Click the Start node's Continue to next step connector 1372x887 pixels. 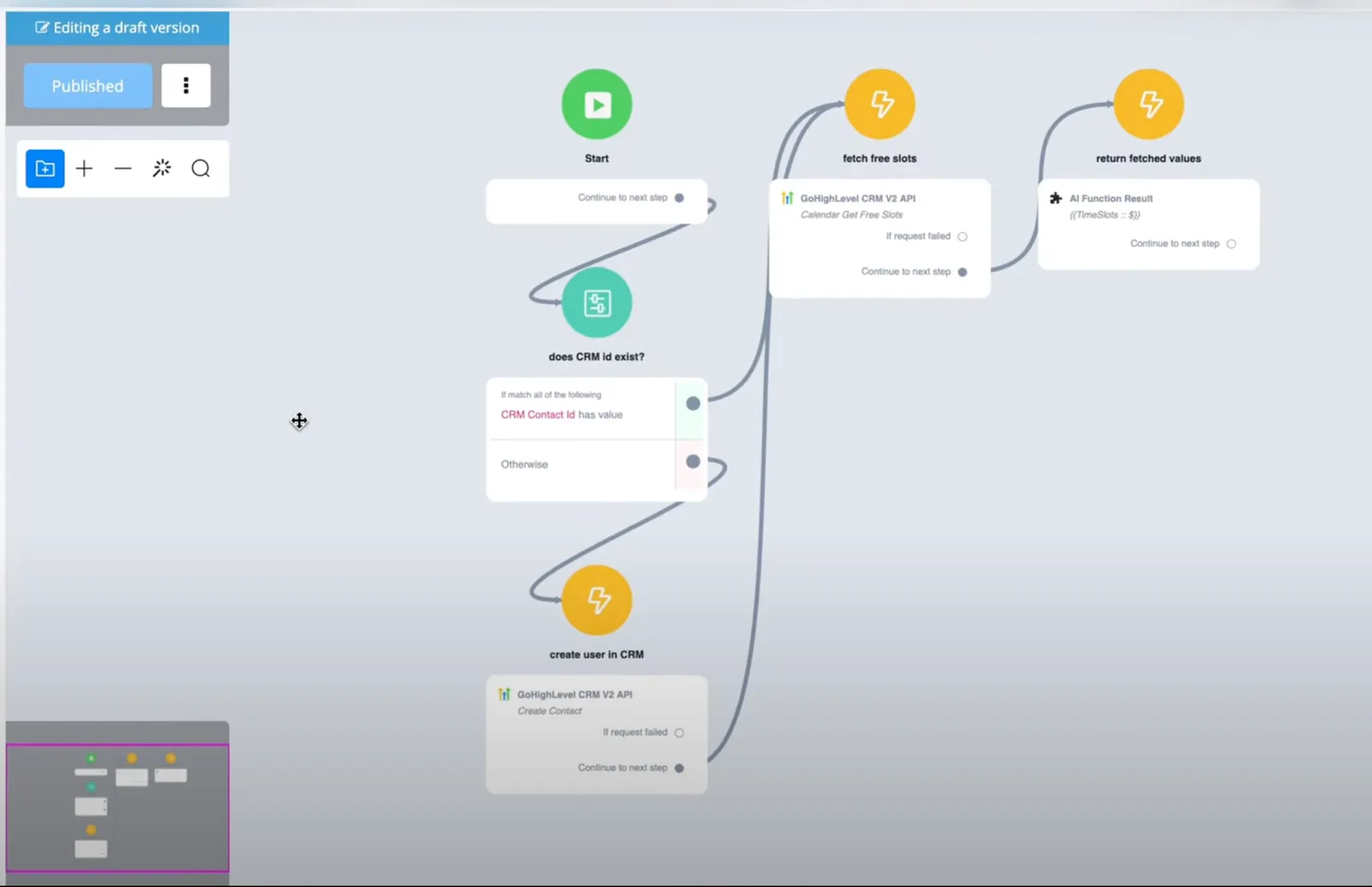click(679, 198)
